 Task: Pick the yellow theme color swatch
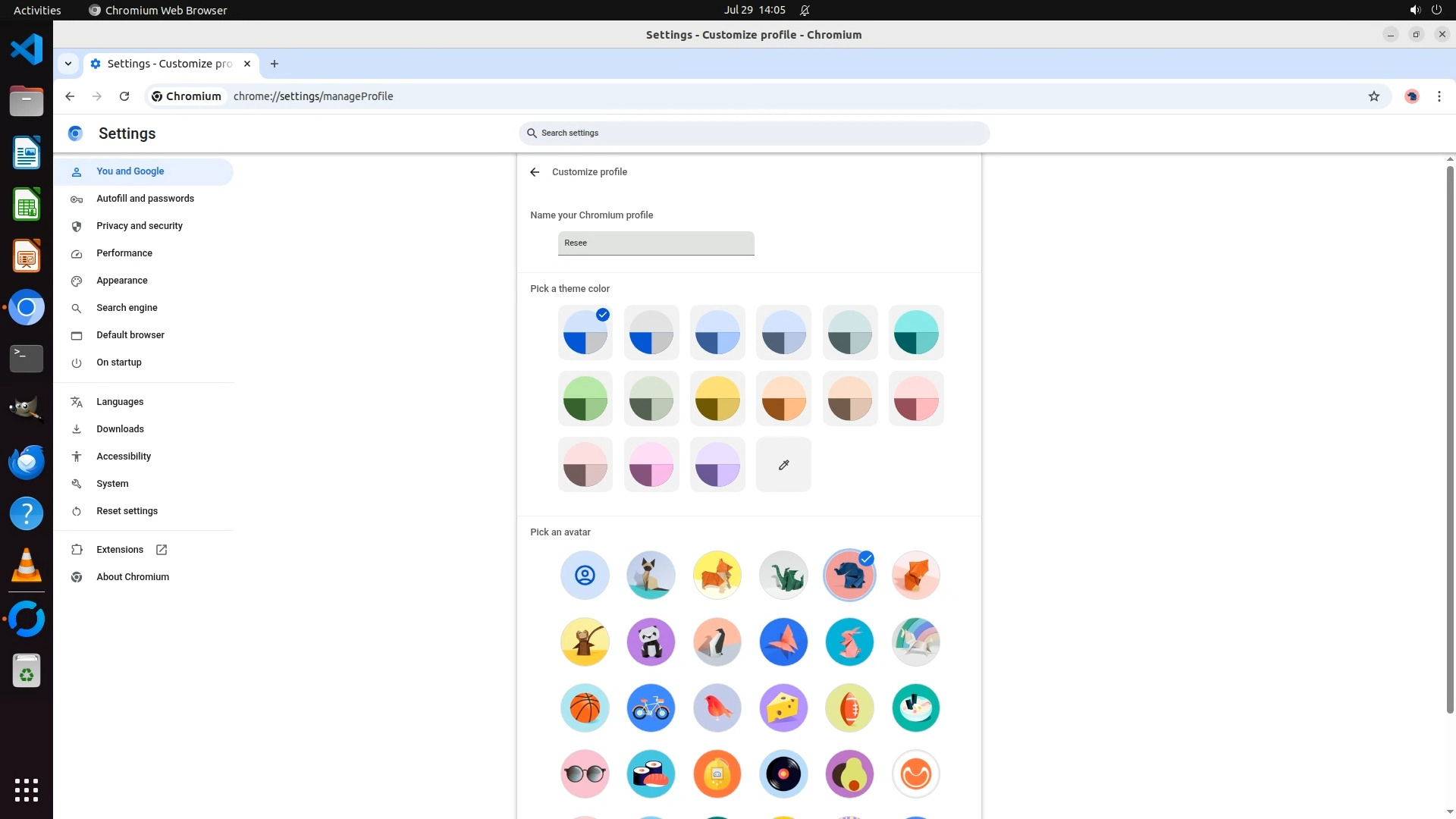pyautogui.click(x=717, y=399)
